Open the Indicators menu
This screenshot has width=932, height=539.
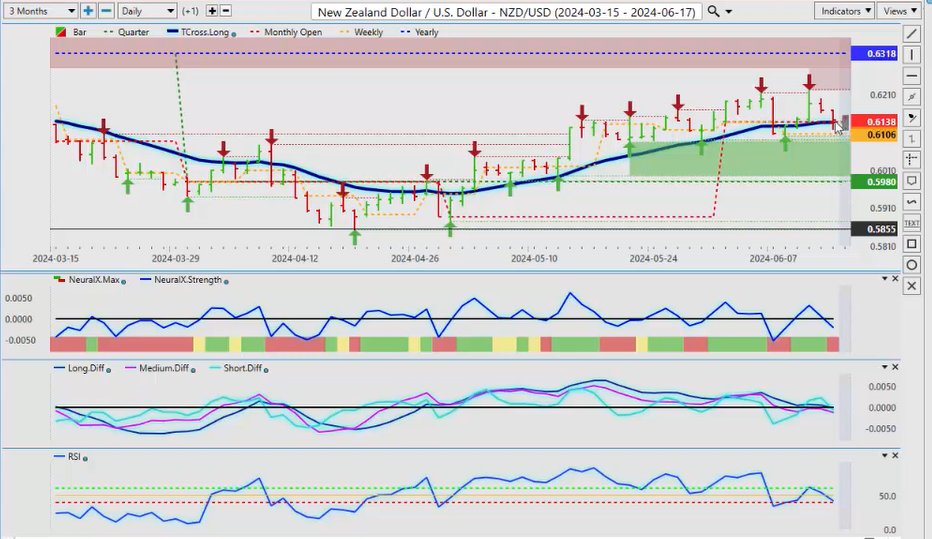pyautogui.click(x=843, y=11)
